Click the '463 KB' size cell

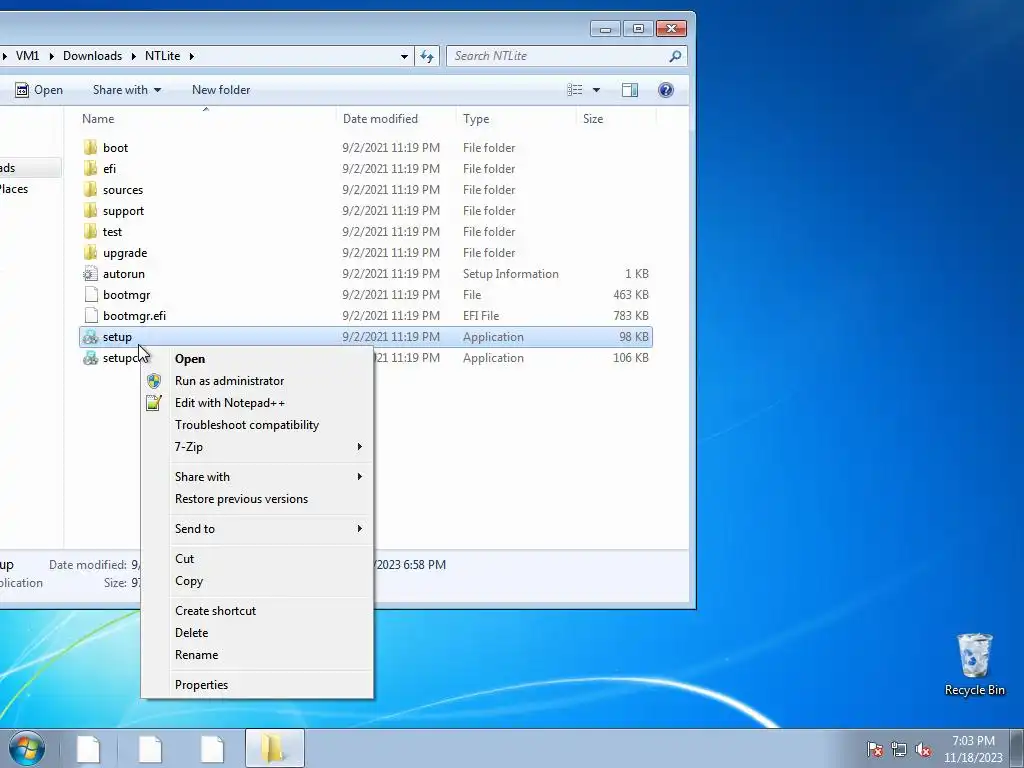tap(630, 295)
